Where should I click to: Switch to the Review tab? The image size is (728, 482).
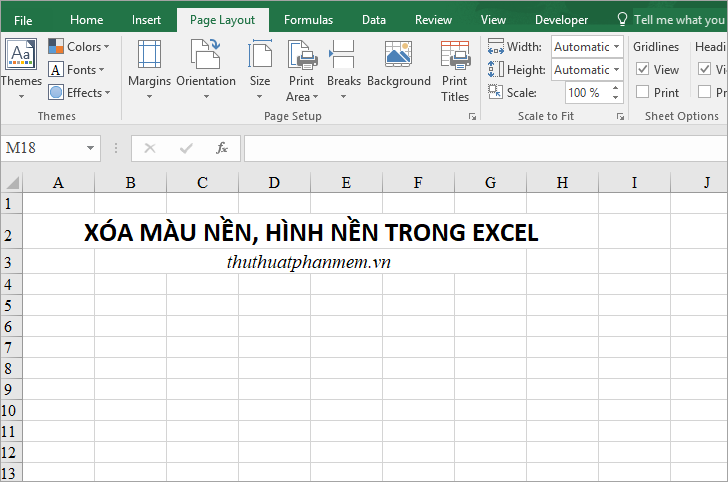(433, 20)
